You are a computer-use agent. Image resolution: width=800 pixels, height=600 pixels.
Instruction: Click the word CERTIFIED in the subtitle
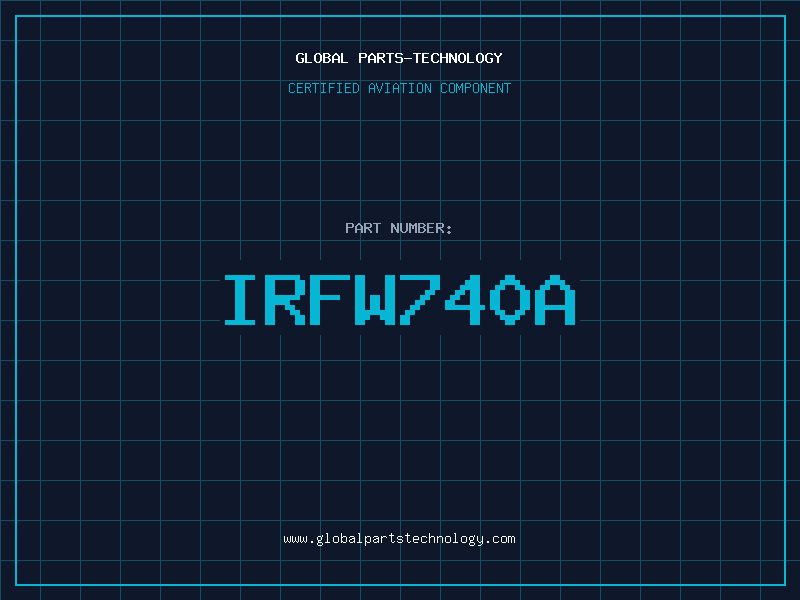[x=323, y=88]
